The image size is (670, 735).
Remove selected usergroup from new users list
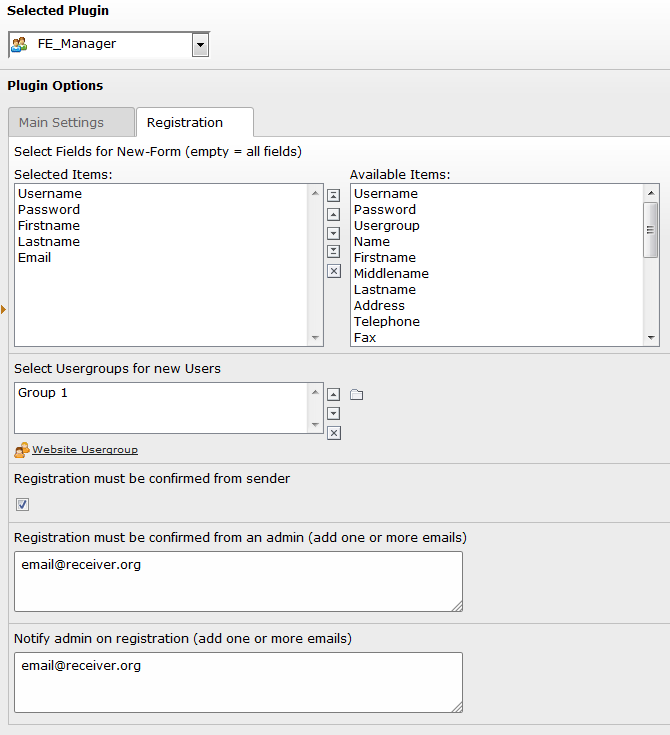334,433
